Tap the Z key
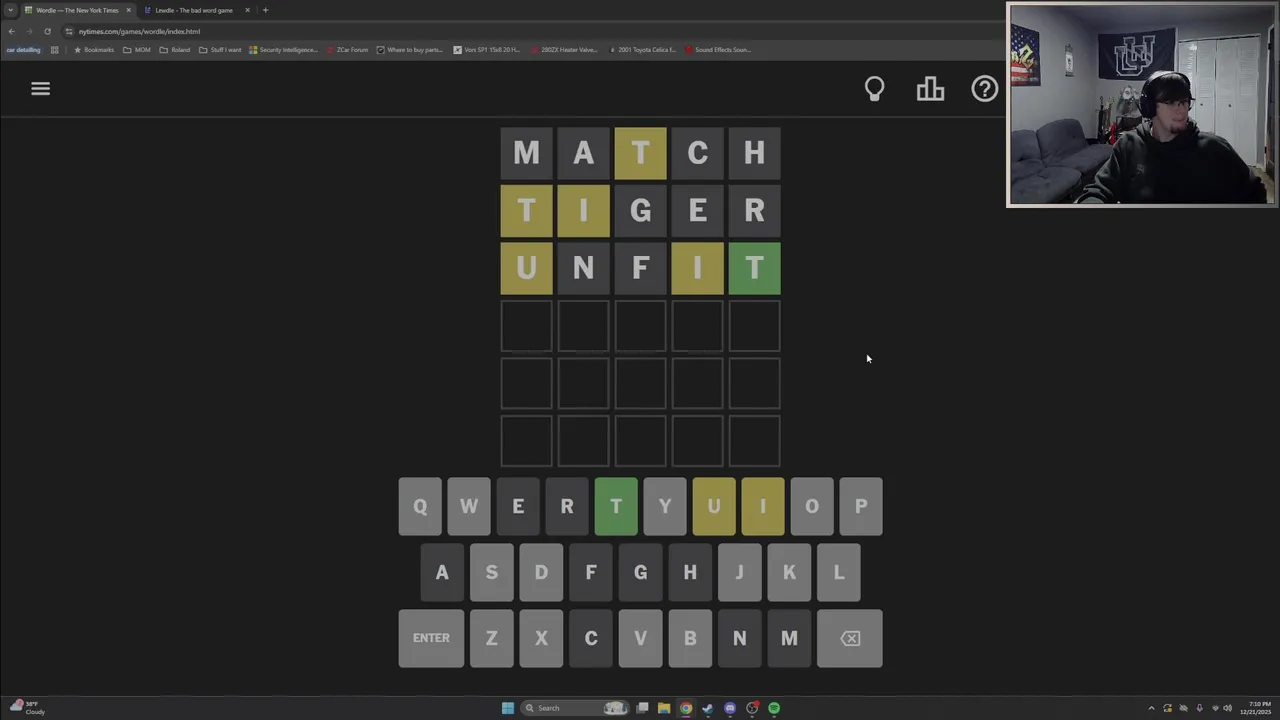The image size is (1280, 720). coord(491,638)
